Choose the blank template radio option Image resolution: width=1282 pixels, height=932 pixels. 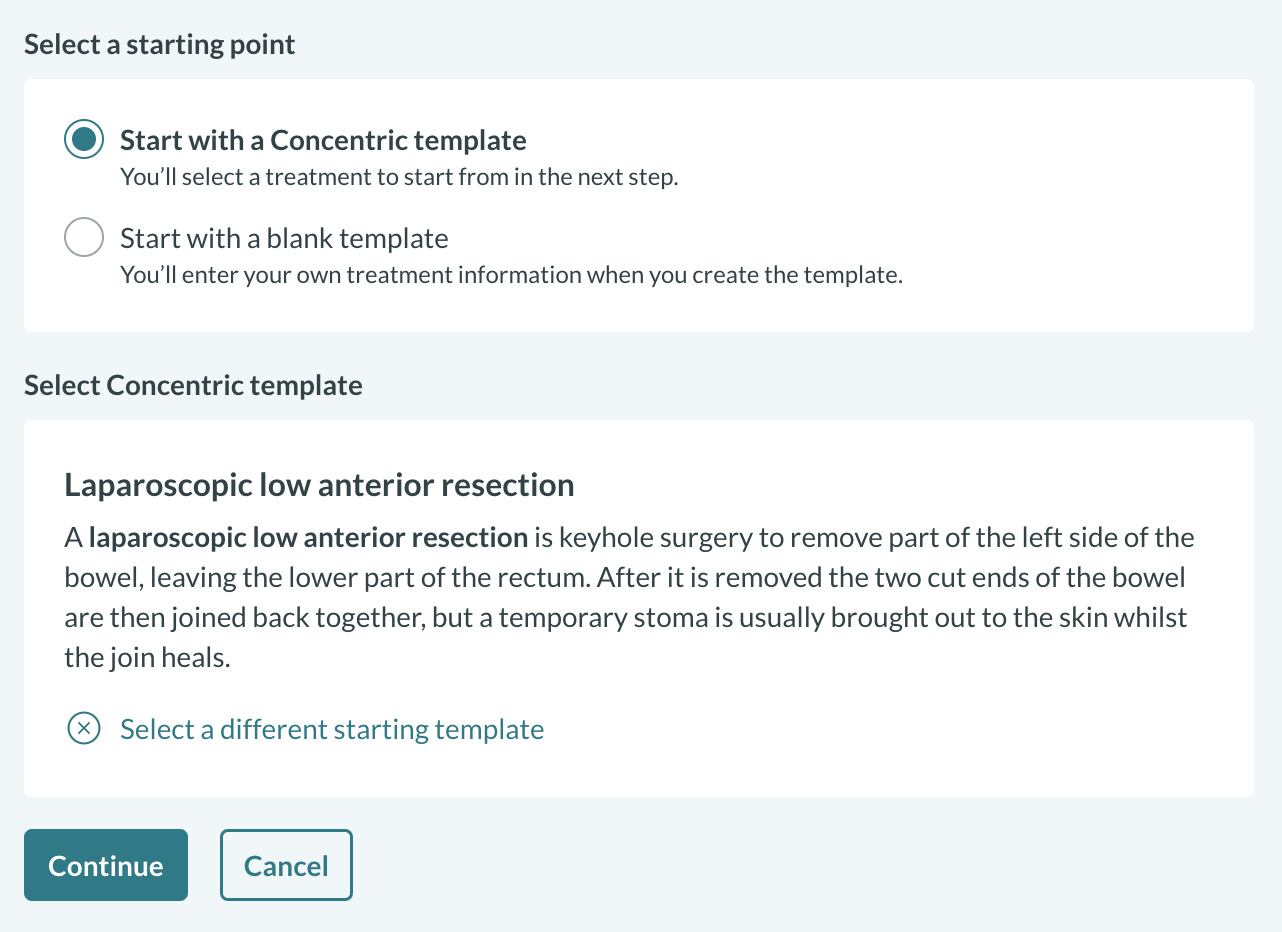83,237
